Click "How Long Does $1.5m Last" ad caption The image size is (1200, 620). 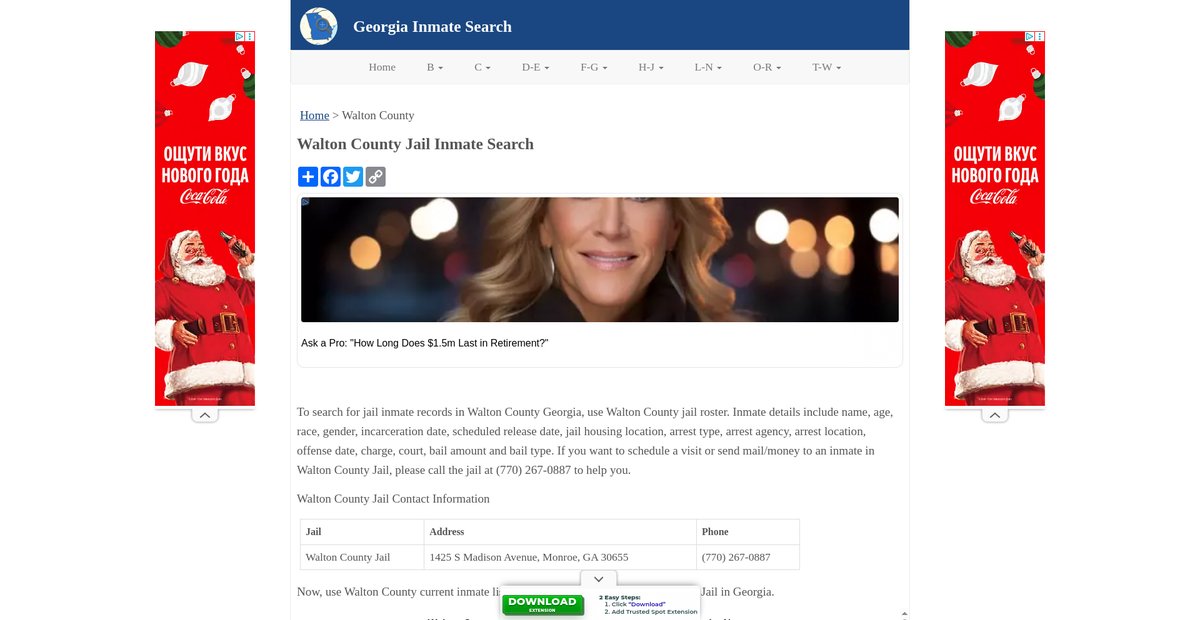tap(425, 343)
